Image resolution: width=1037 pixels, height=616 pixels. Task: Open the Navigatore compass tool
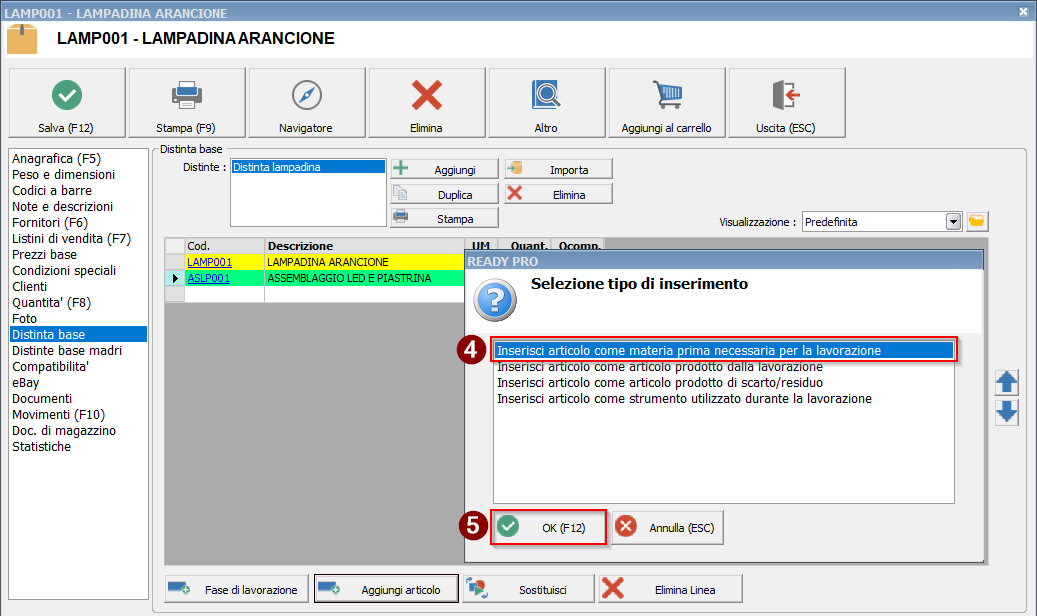click(306, 103)
